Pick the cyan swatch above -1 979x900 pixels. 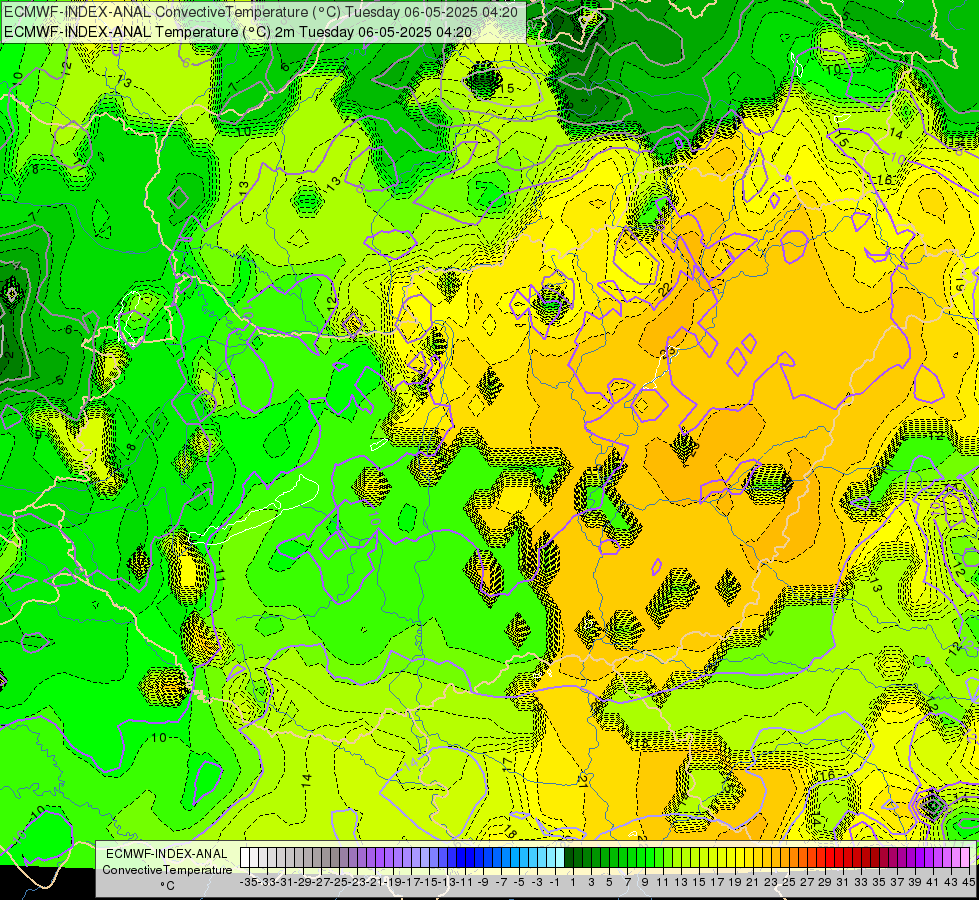551,857
